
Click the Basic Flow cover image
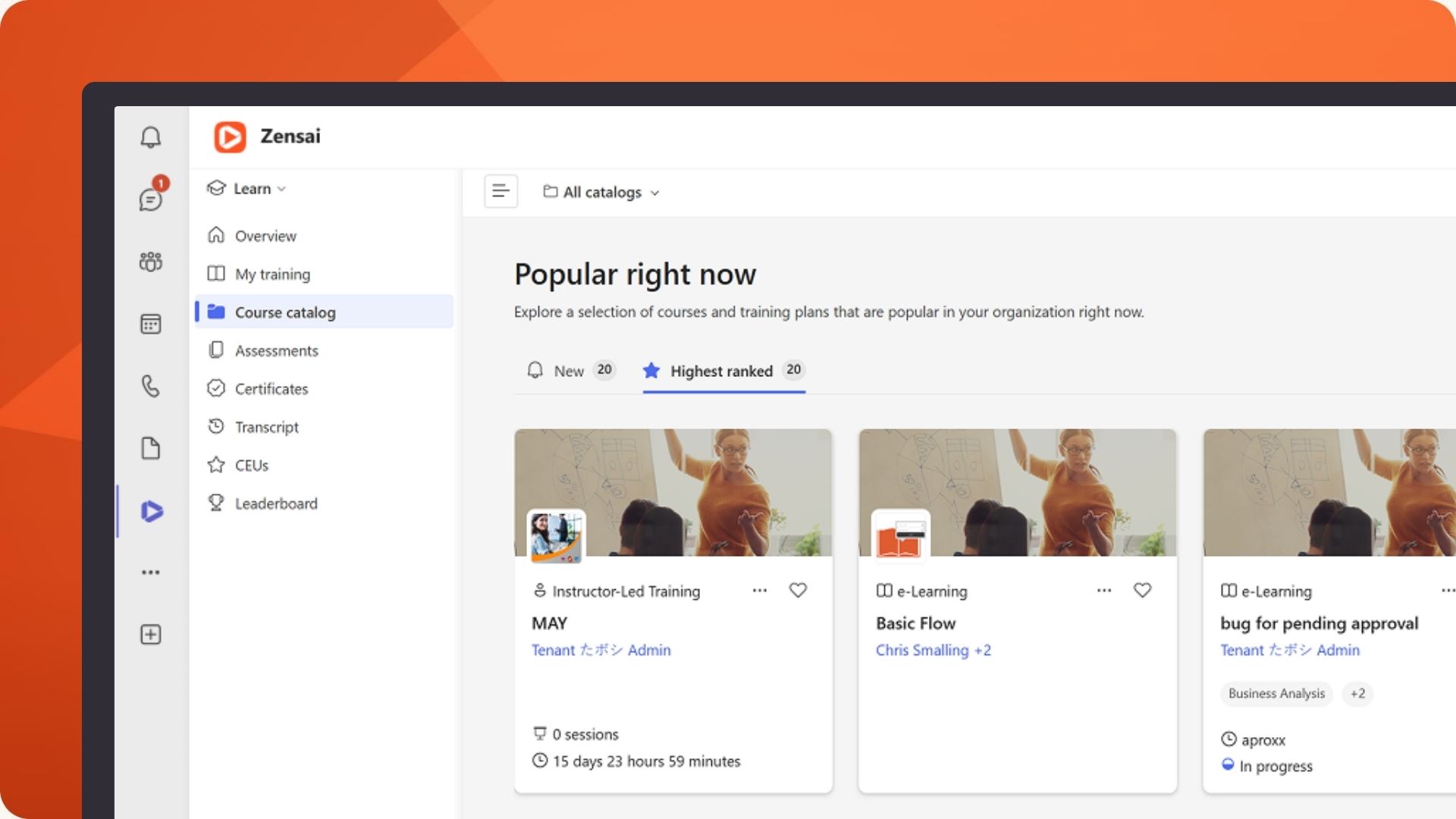pyautogui.click(x=1018, y=493)
